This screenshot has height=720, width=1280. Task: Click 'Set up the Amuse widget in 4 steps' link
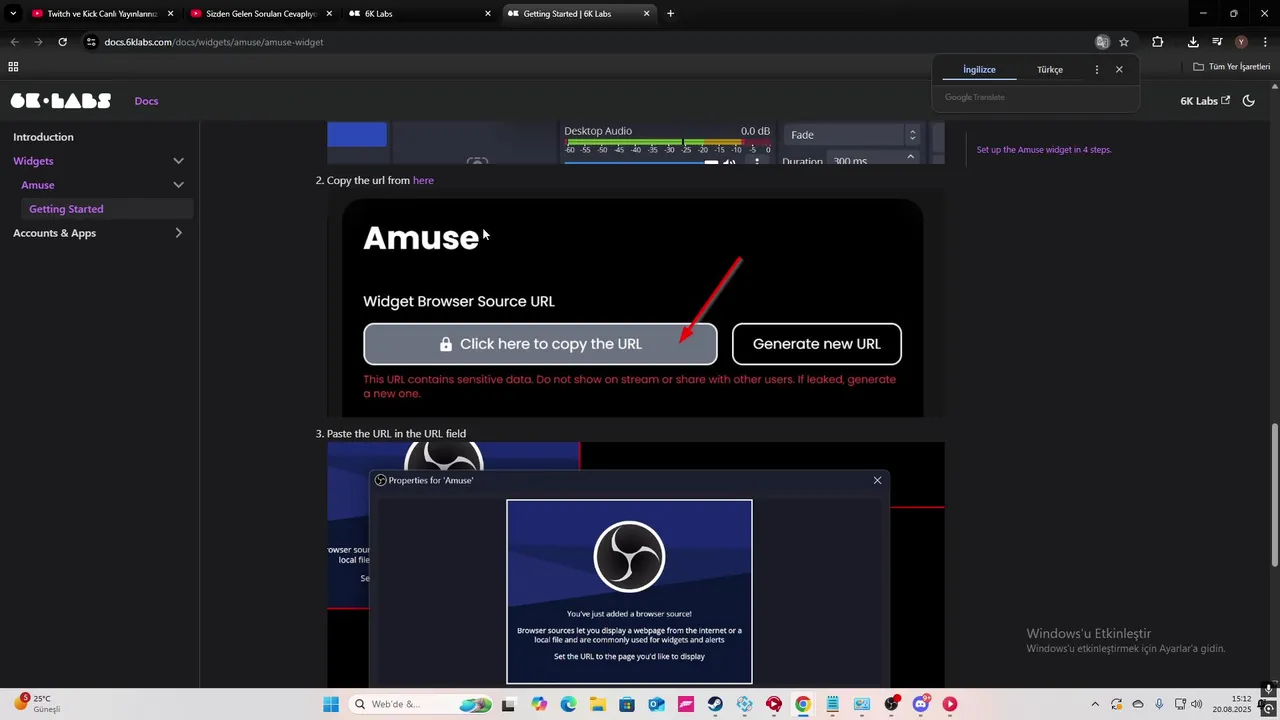pos(1044,150)
